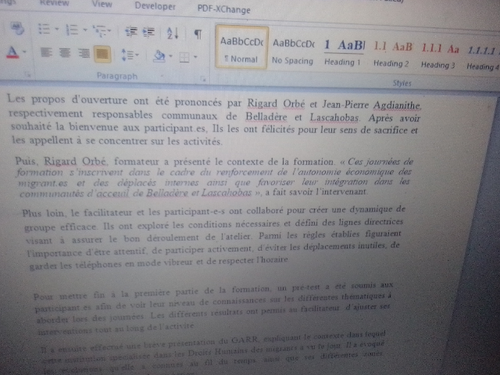The height and width of the screenshot is (375, 500).
Task: Toggle Show/Hide paragraph marks (¶)
Action: pyautogui.click(x=198, y=34)
